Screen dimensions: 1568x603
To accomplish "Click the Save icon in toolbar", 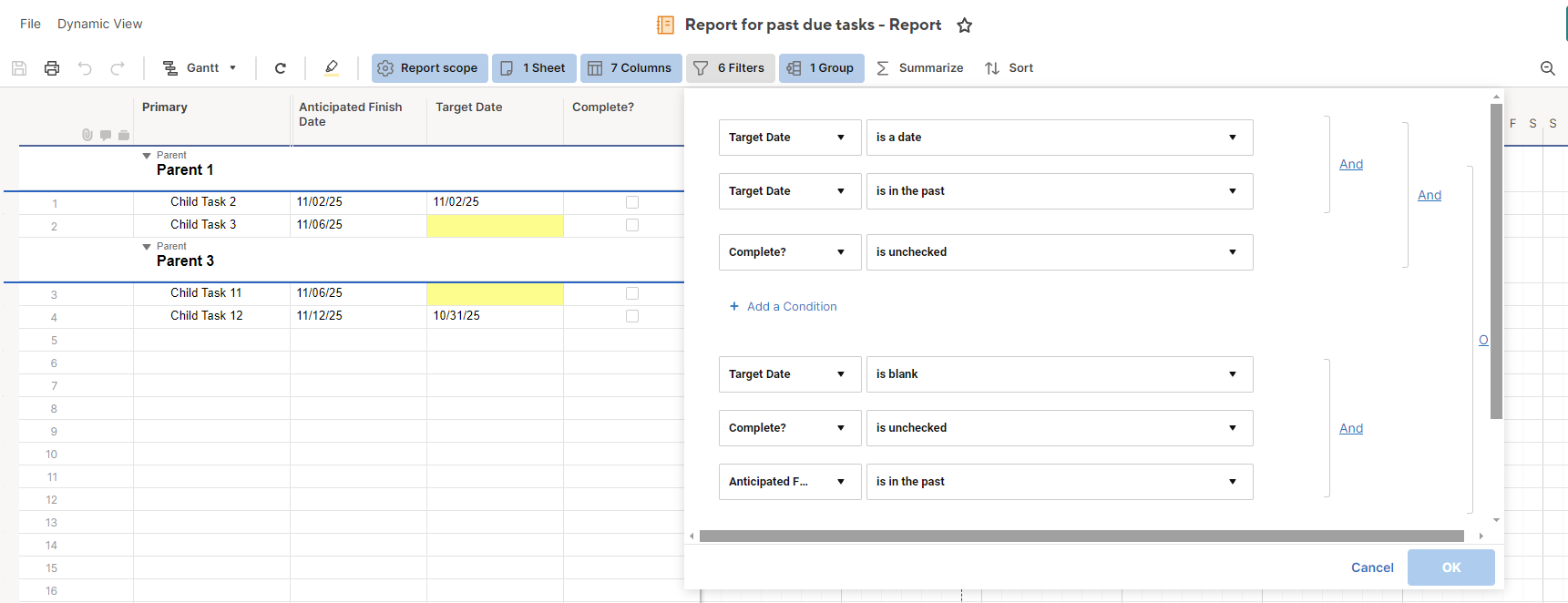I will click(19, 68).
